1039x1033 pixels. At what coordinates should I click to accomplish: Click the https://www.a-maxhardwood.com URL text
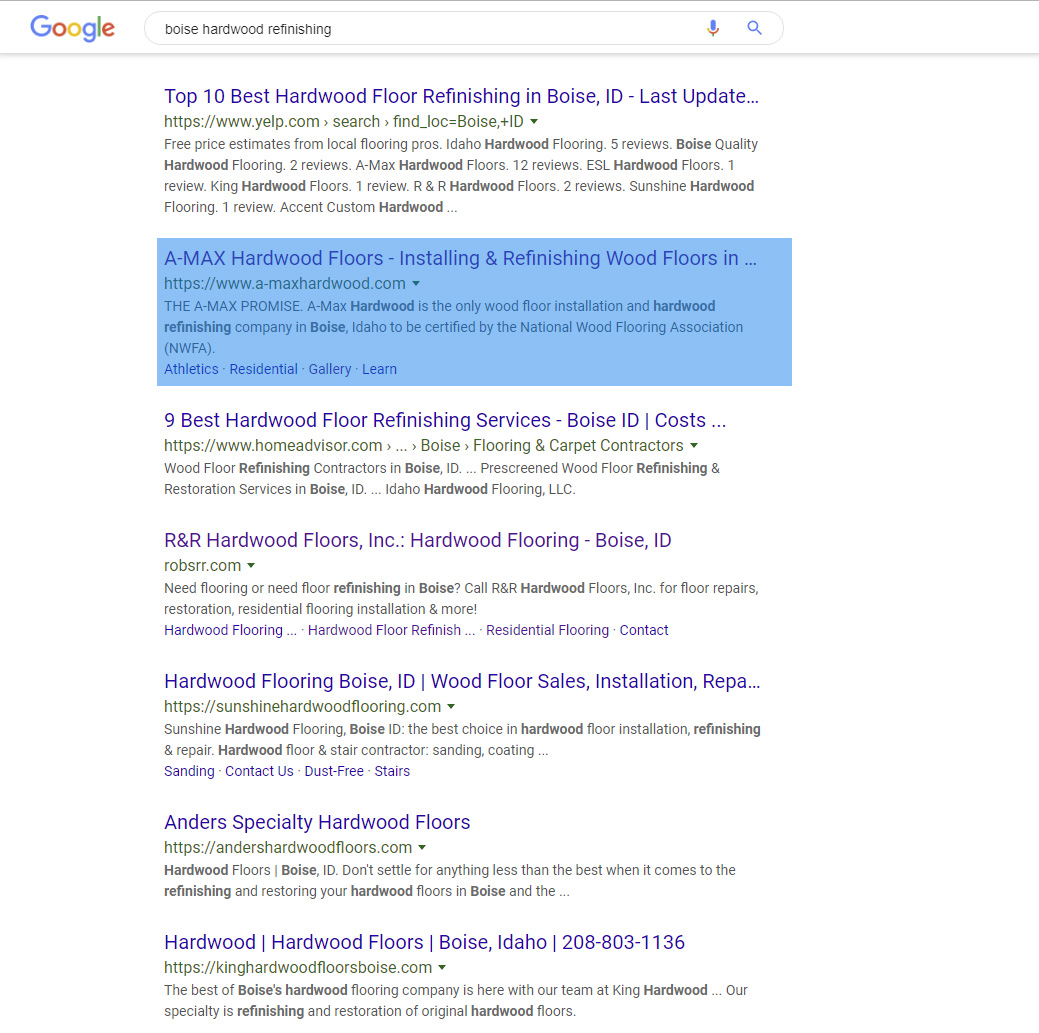285,284
